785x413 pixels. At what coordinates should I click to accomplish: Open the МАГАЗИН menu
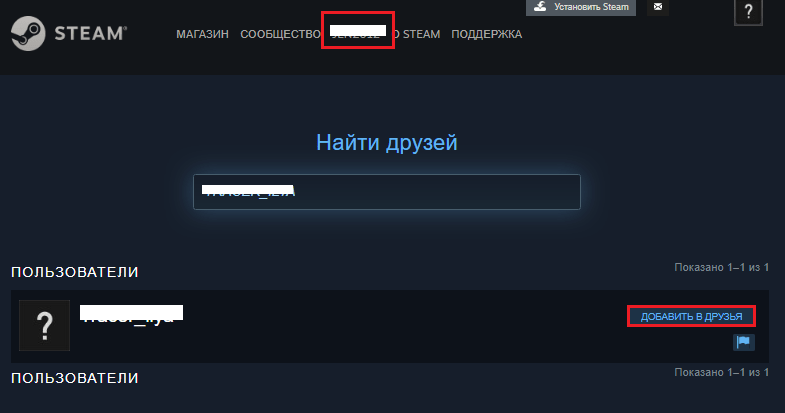(202, 34)
